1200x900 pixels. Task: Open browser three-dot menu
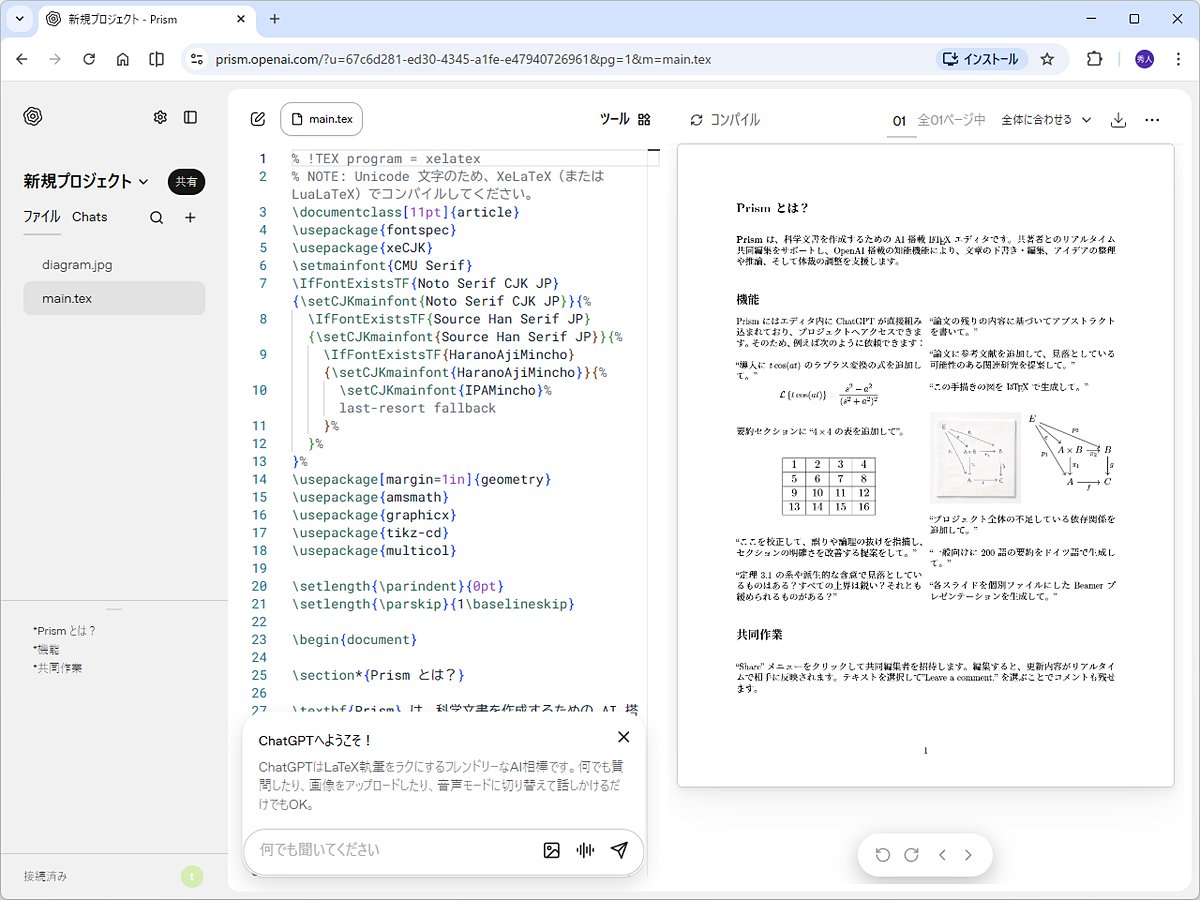tap(1178, 59)
